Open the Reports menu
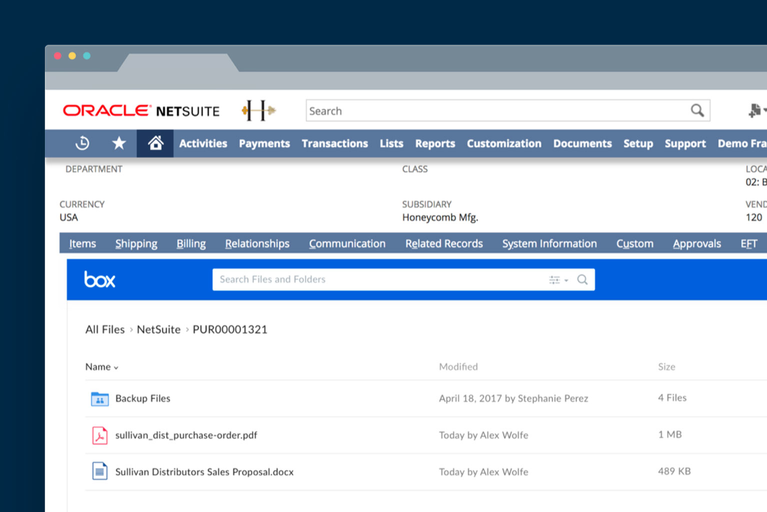Screen dimensions: 767x512 click(435, 143)
